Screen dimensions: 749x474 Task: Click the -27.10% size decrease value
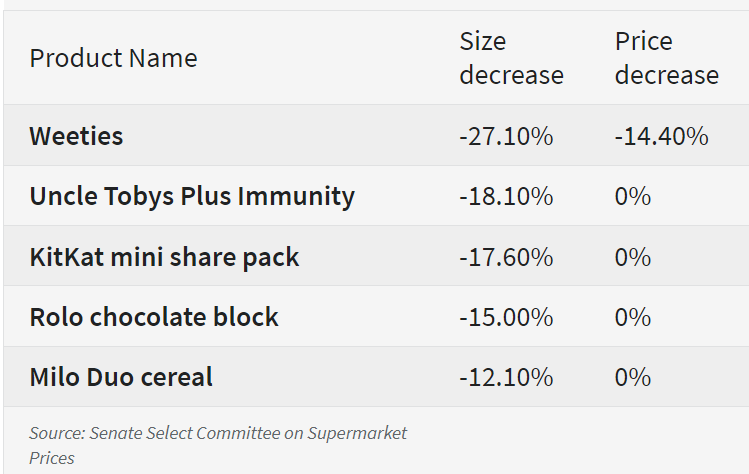click(x=506, y=136)
